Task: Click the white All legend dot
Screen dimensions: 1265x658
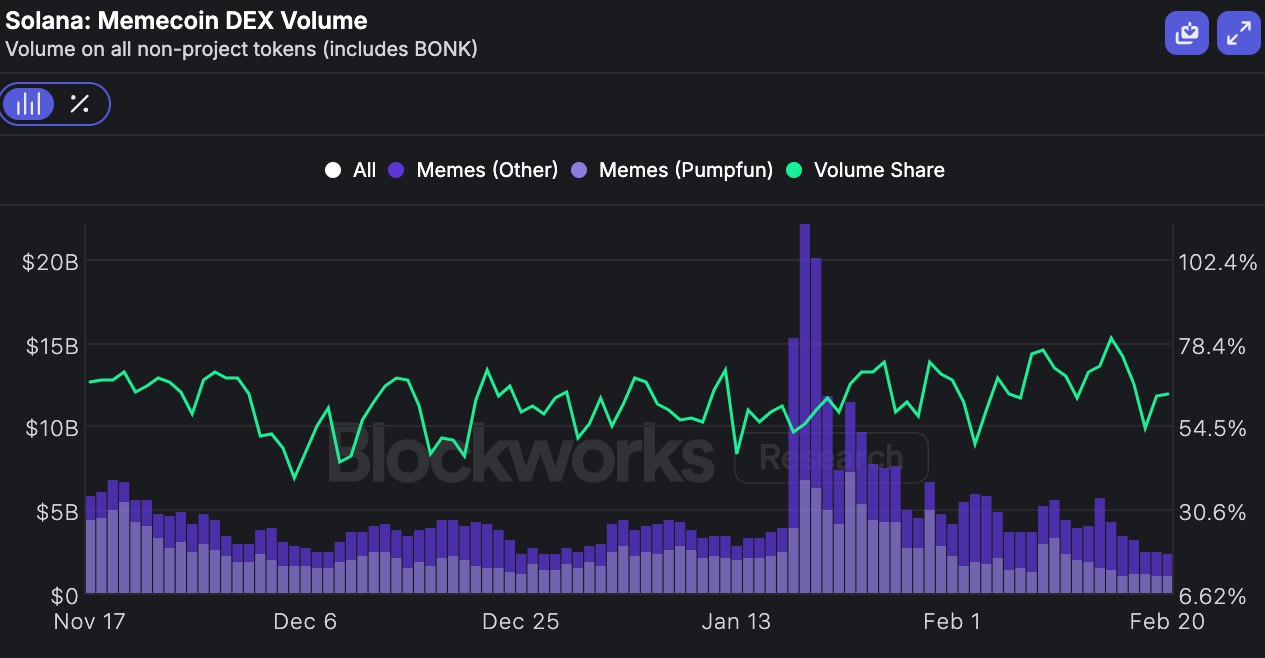Action: (x=333, y=170)
